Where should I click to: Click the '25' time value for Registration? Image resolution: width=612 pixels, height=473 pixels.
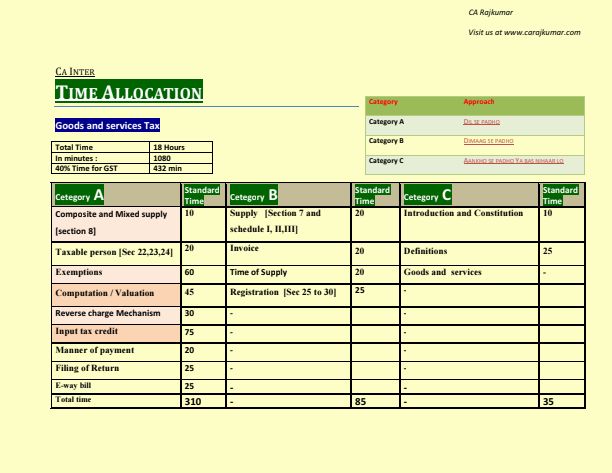coord(375,295)
